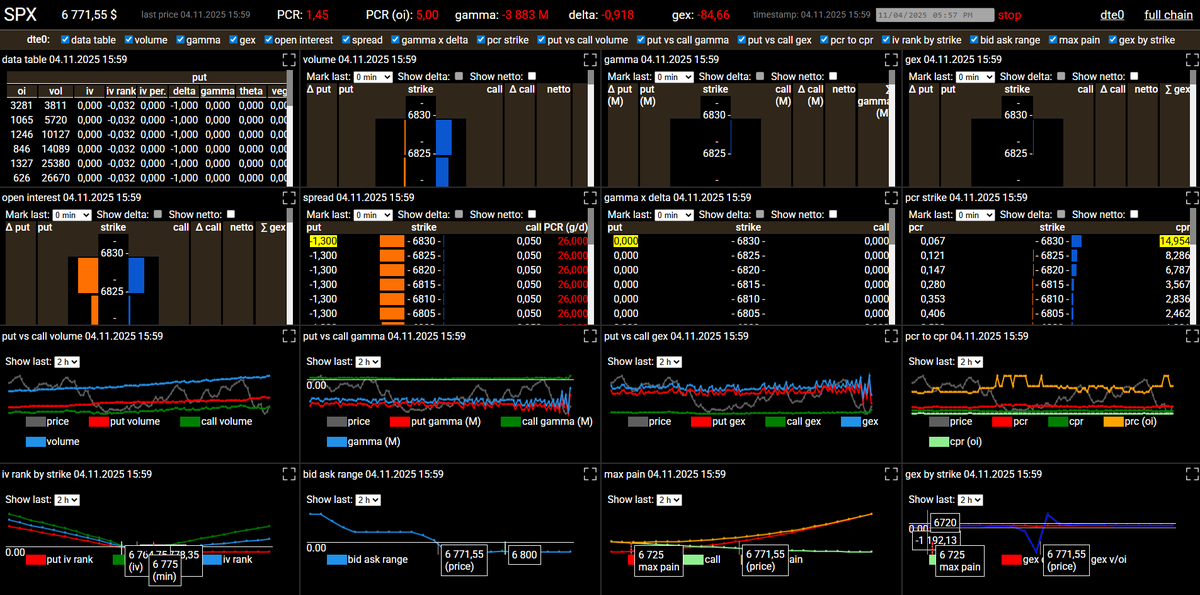Screen dimensions: 1200x595
Task: Open Mark last dropdown in gex panel
Action: (x=975, y=77)
